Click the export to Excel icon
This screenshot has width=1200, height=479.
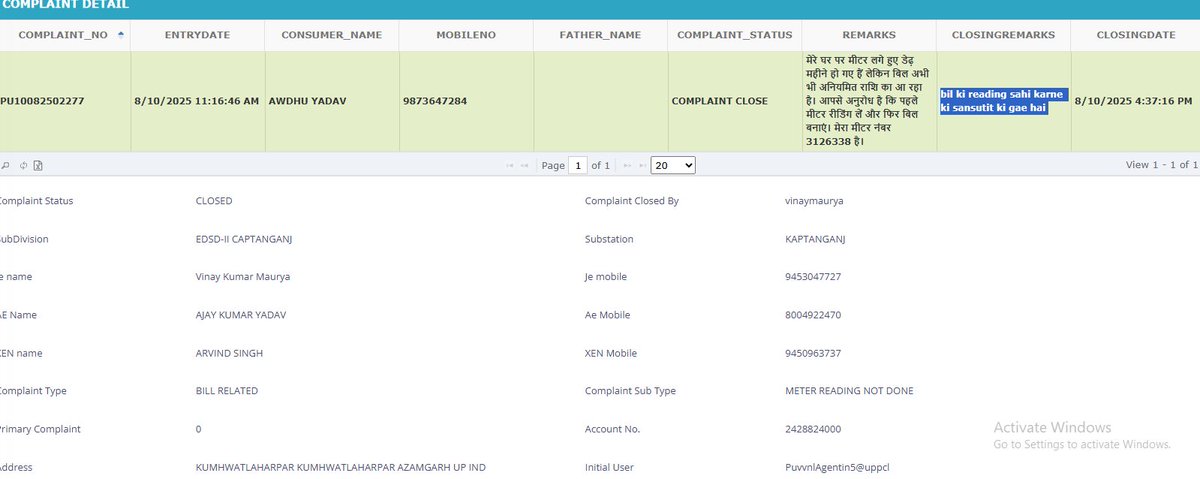39,165
